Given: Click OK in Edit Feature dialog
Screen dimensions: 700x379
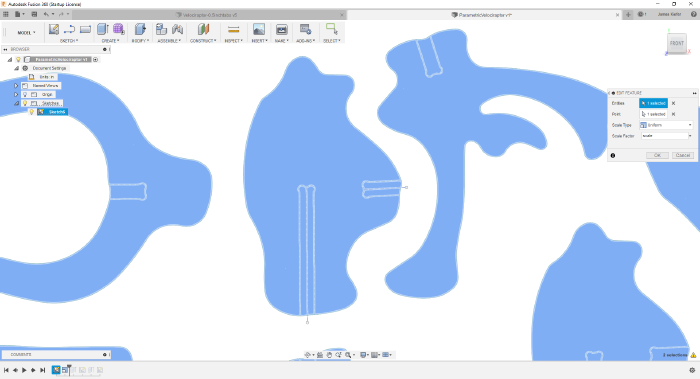Looking at the screenshot, I should pos(657,155).
